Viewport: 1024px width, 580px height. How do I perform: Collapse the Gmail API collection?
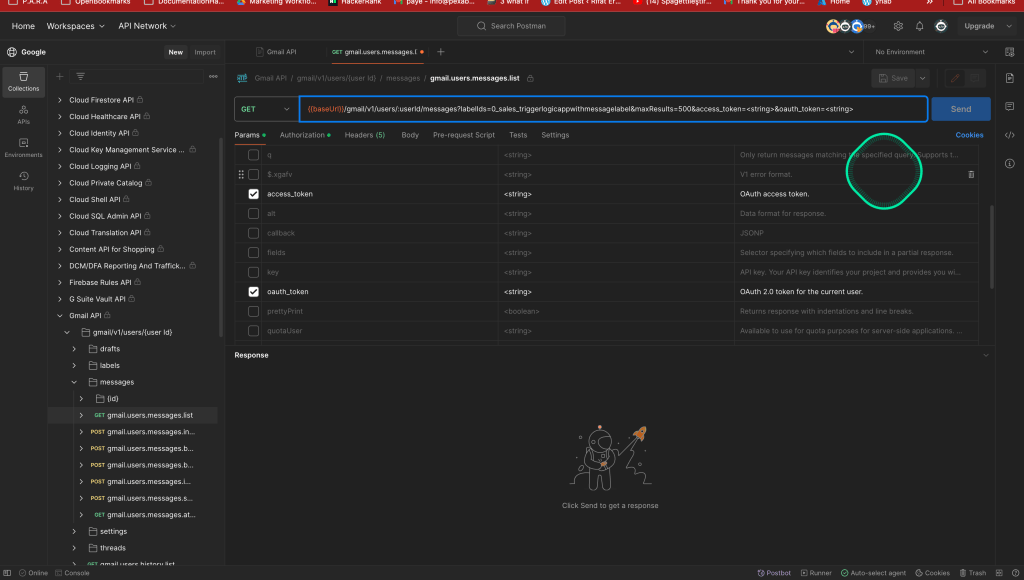click(59, 315)
